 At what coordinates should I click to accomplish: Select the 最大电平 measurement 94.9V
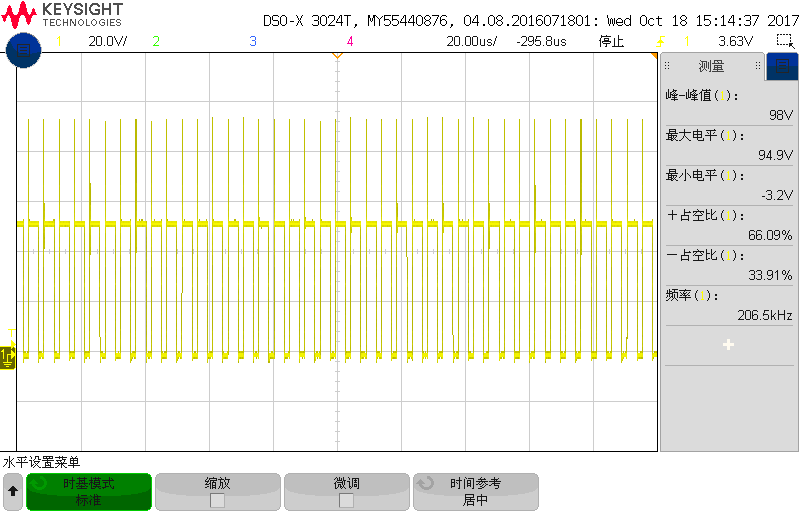(729, 145)
